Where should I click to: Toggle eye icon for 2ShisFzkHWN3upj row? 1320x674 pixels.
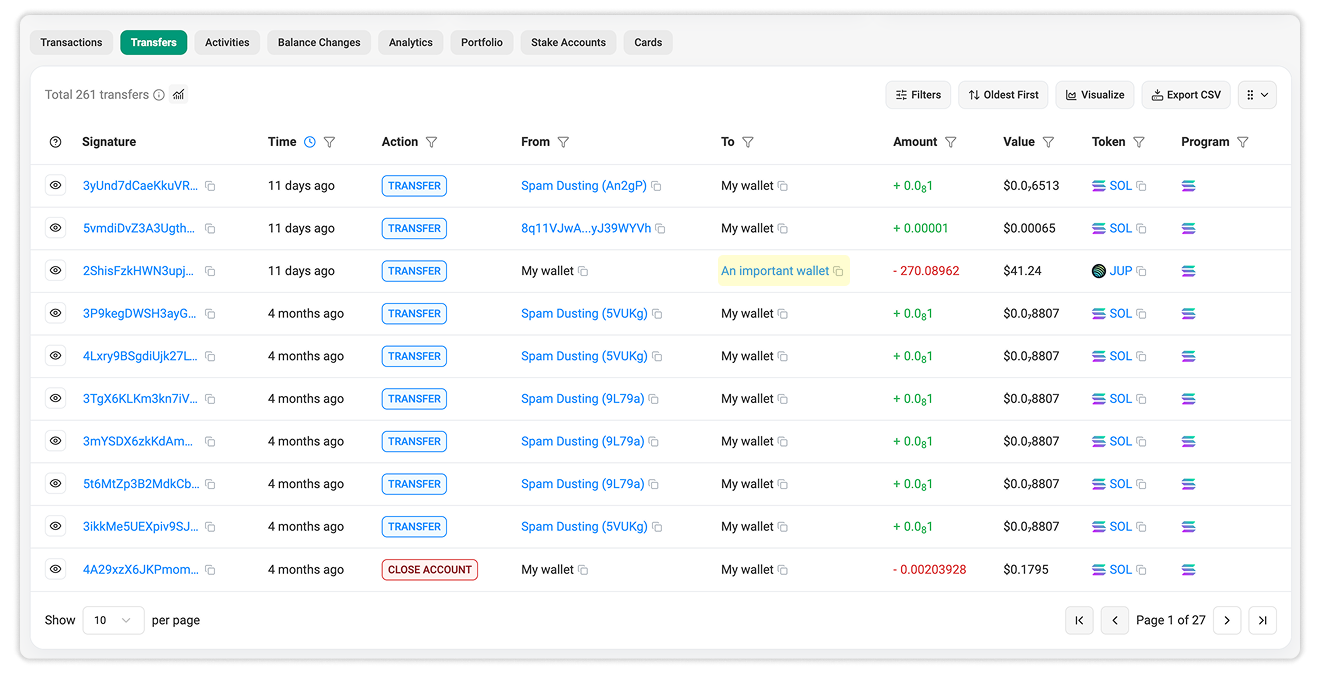(56, 270)
